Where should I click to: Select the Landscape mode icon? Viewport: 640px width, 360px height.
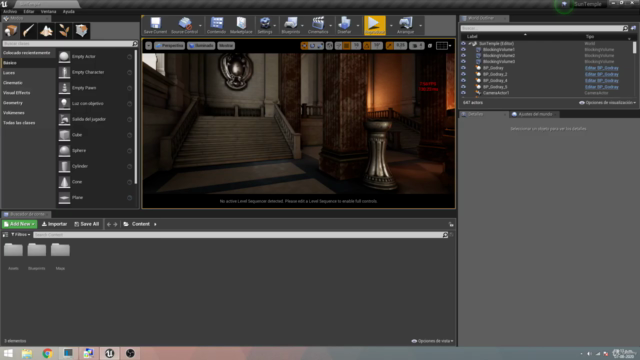[x=46, y=31]
